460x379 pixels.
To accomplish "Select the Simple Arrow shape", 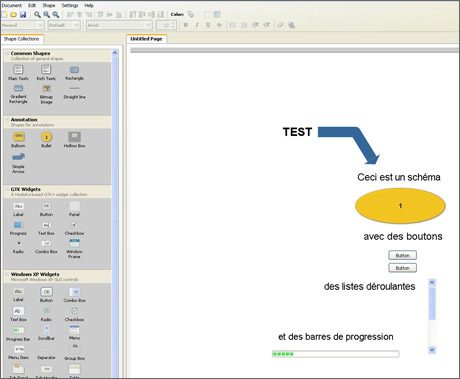I will click(18, 163).
